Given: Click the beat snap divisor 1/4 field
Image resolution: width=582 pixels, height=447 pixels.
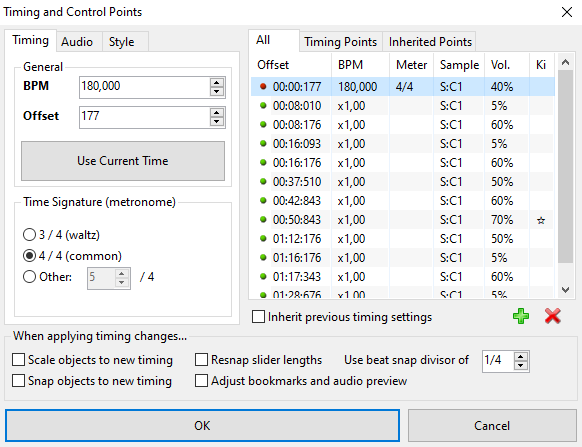Looking at the screenshot, I should point(498,361).
